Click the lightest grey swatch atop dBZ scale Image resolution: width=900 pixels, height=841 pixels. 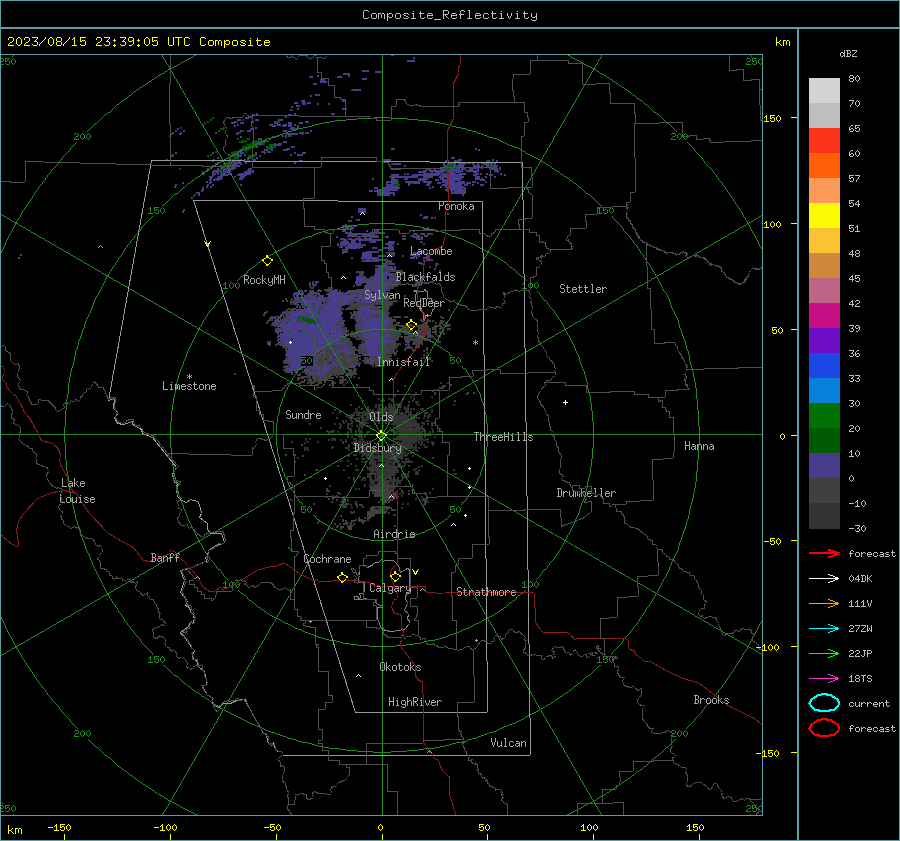[824, 91]
